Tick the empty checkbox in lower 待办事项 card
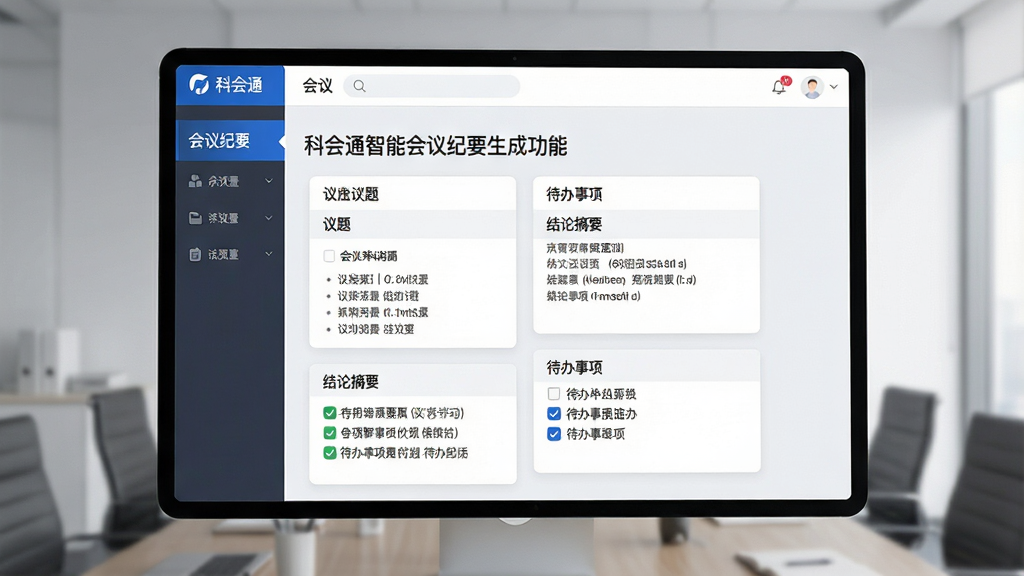1024x576 pixels. click(x=554, y=394)
